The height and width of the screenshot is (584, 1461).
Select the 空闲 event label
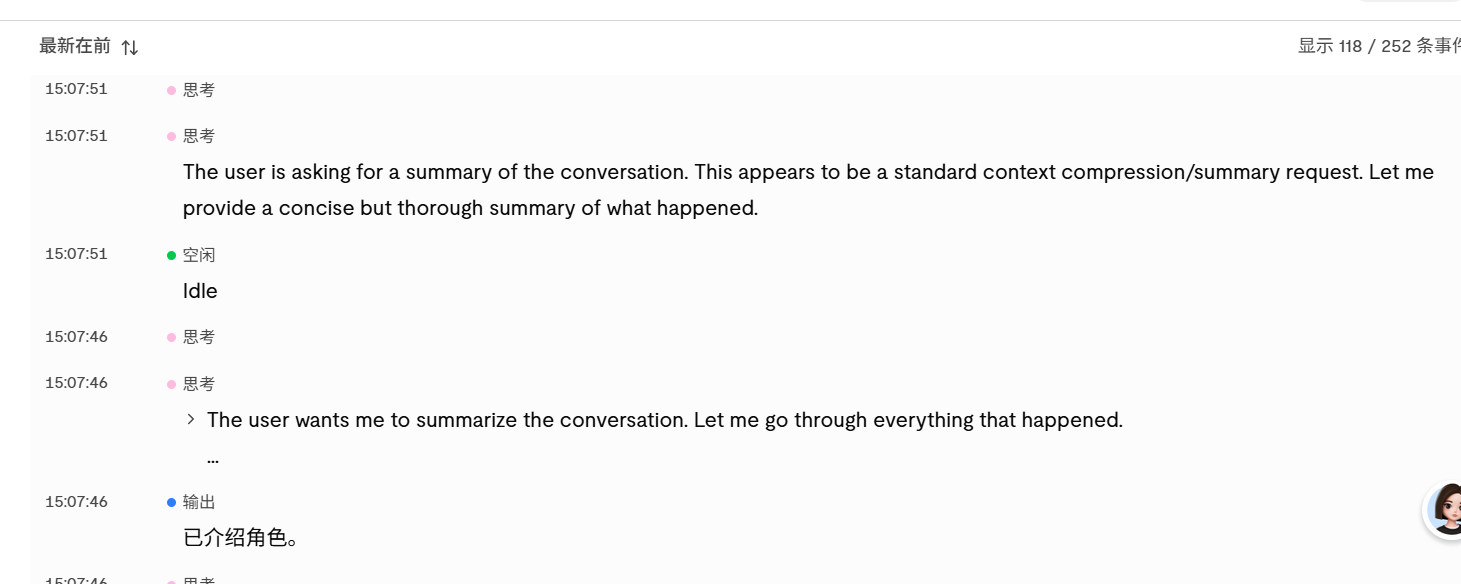199,255
